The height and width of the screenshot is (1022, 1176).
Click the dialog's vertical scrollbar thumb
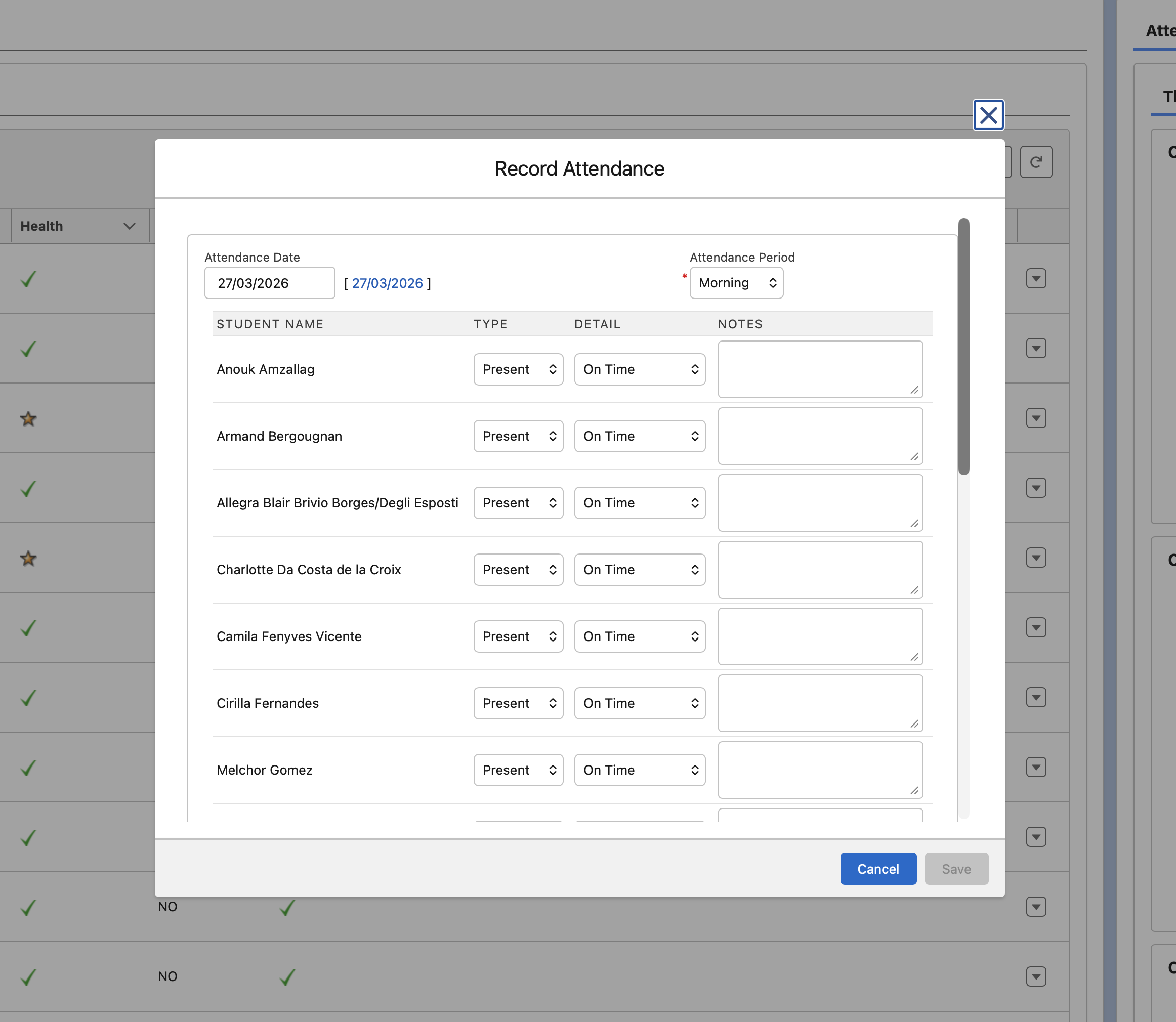click(x=963, y=346)
